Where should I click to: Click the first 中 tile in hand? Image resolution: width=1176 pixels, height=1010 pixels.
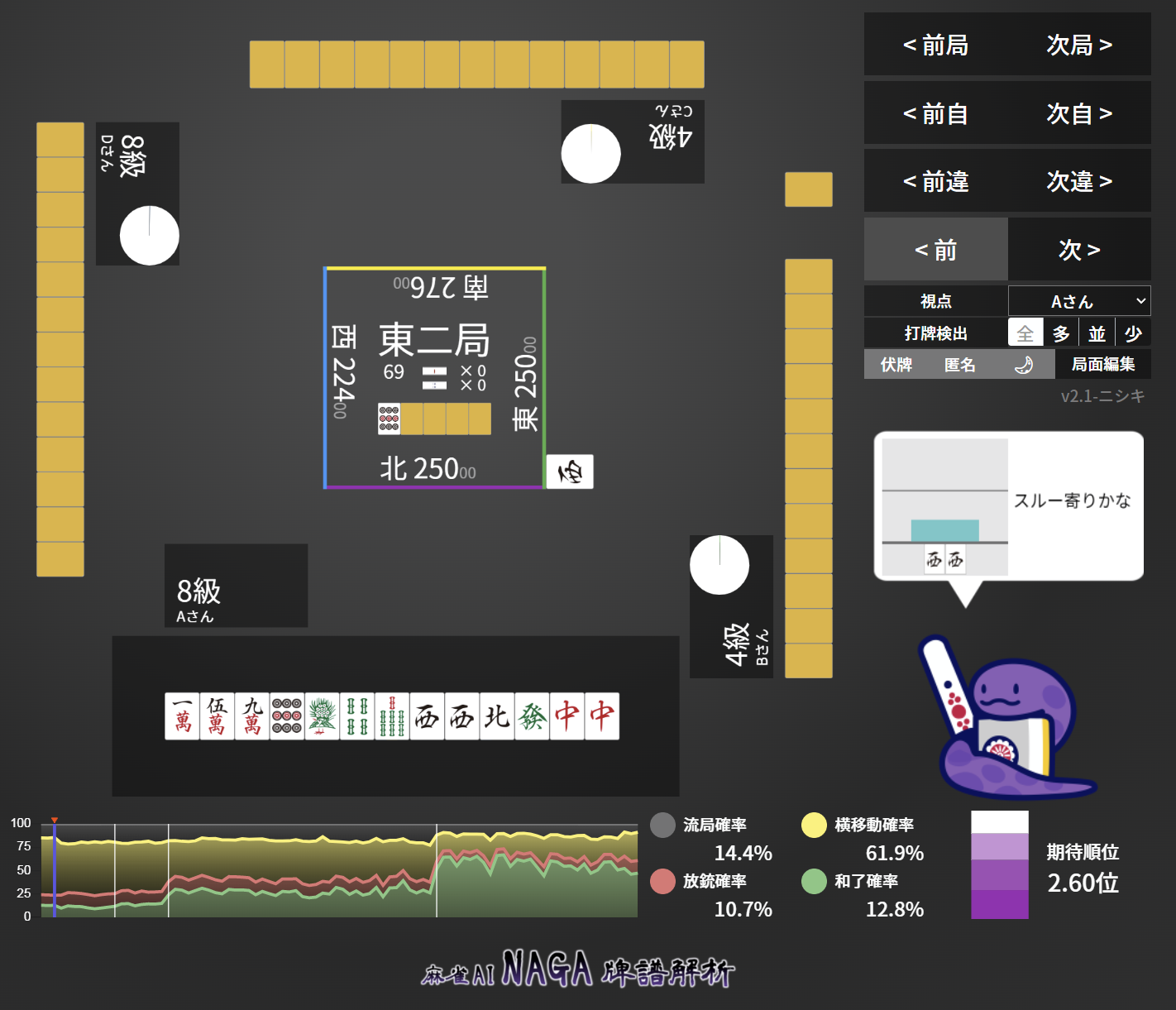coord(567,716)
